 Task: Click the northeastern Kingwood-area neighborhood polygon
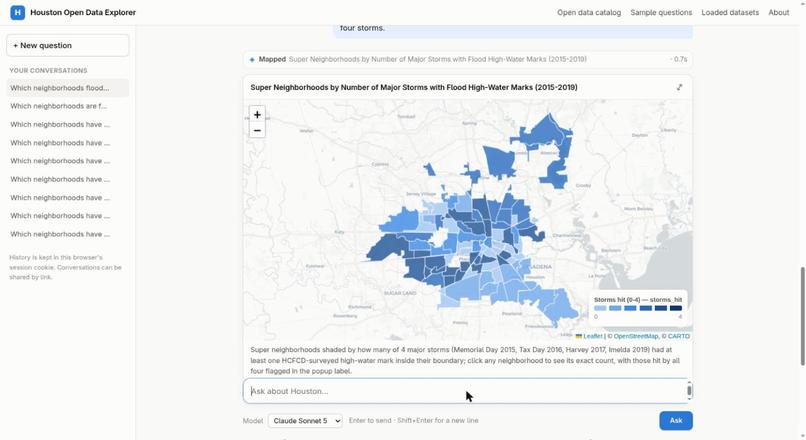click(547, 133)
